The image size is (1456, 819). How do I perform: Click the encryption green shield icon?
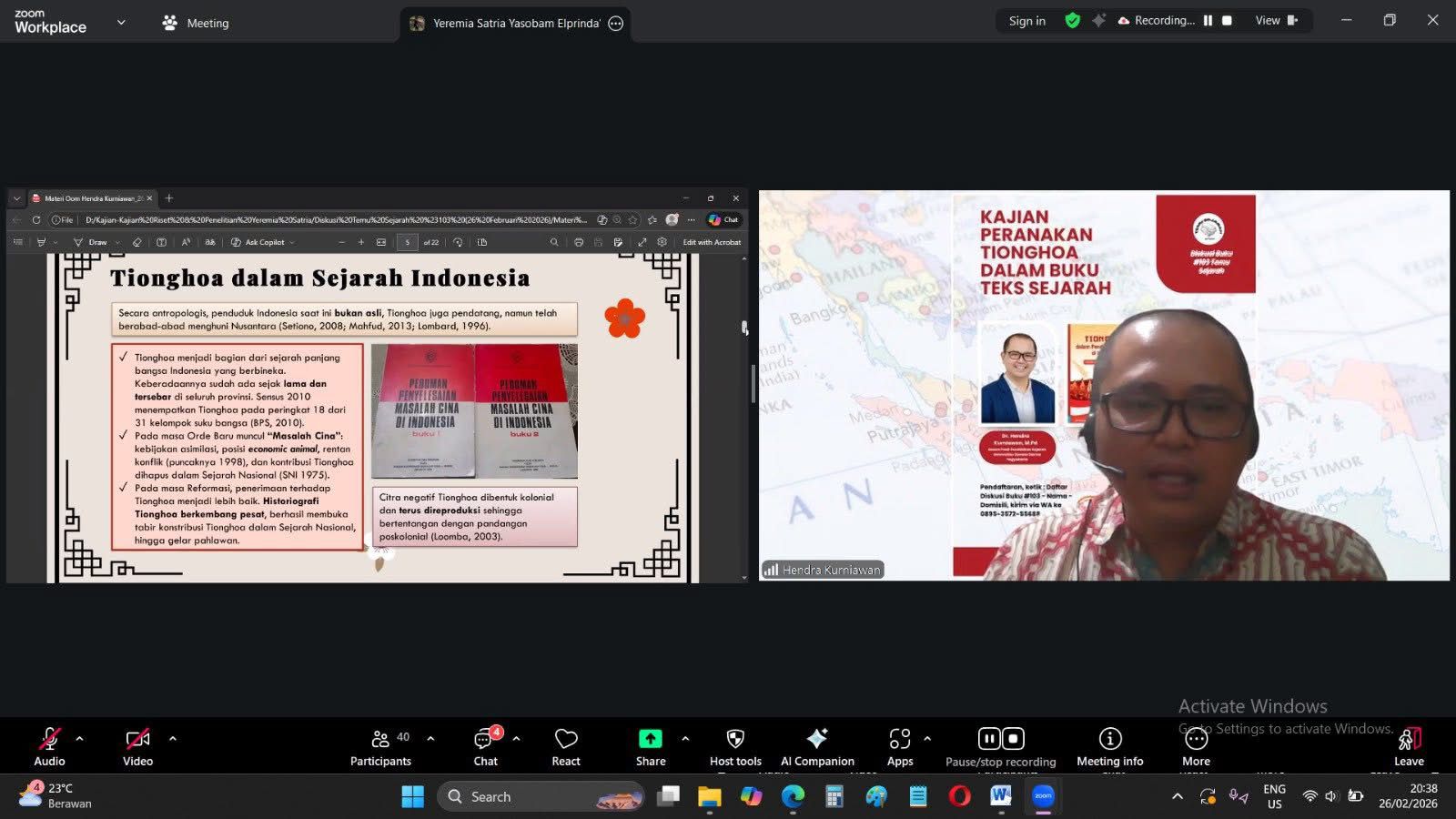(x=1072, y=20)
